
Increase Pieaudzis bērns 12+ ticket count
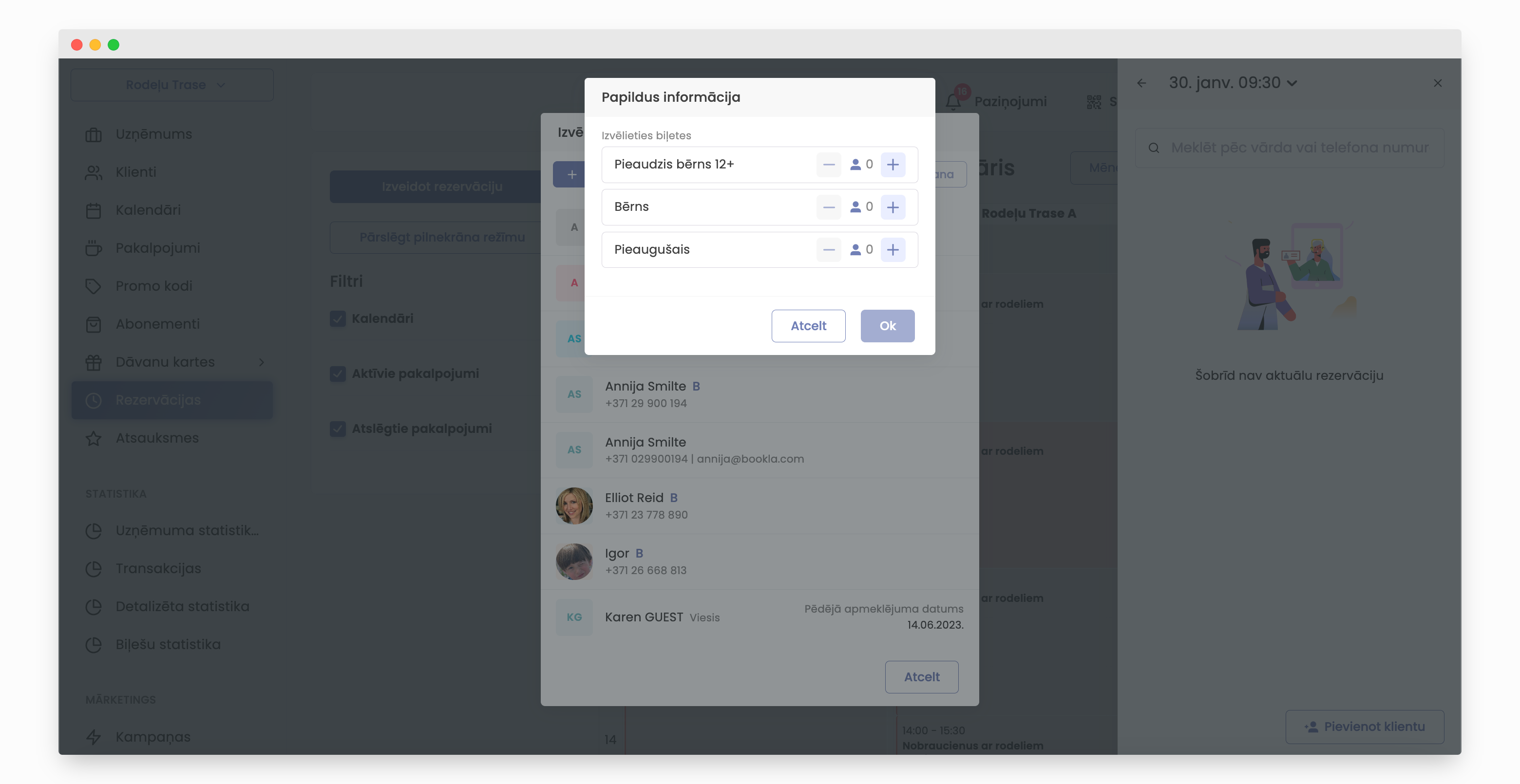[893, 165]
